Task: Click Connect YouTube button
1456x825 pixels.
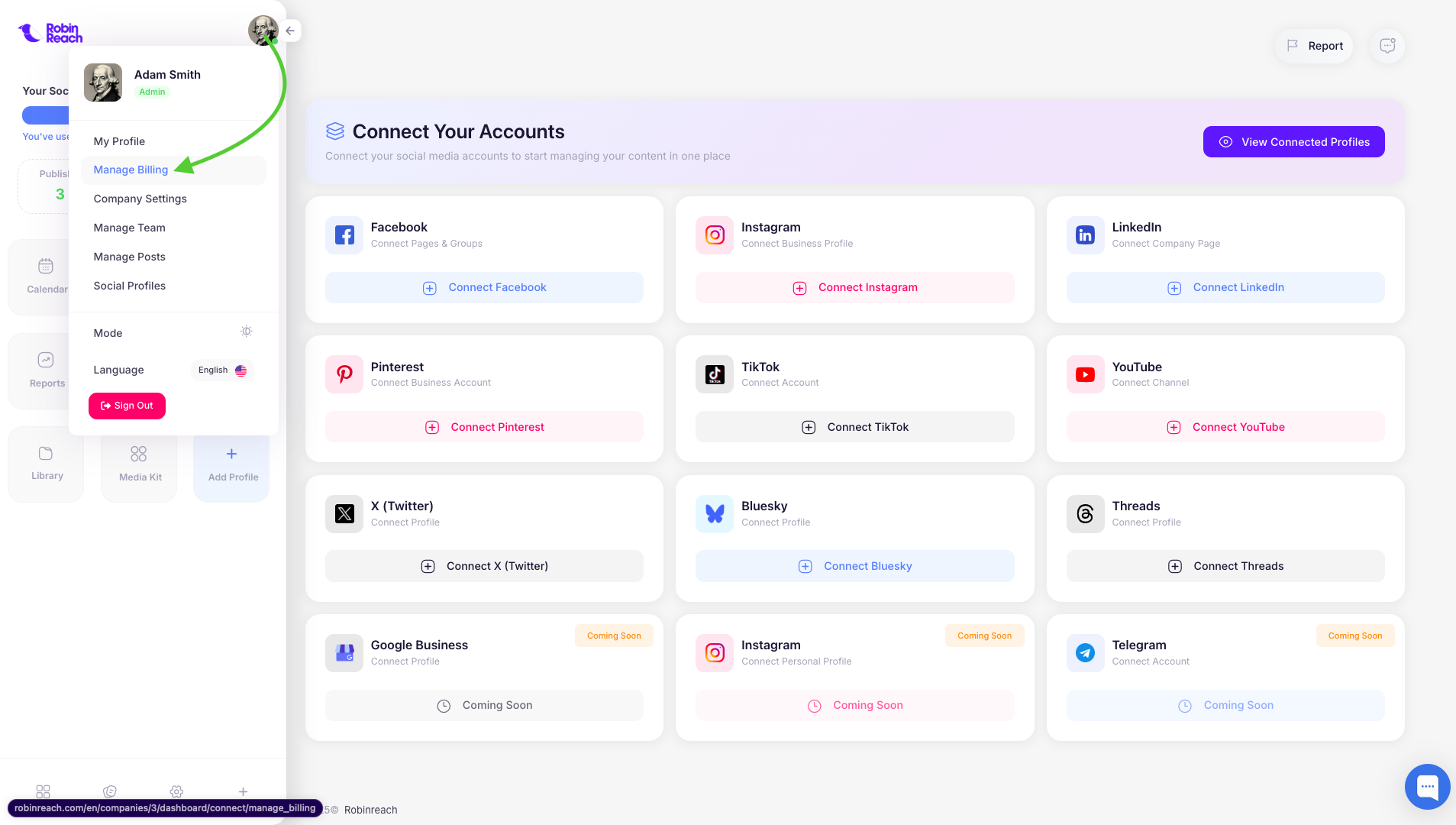Action: point(1225,427)
